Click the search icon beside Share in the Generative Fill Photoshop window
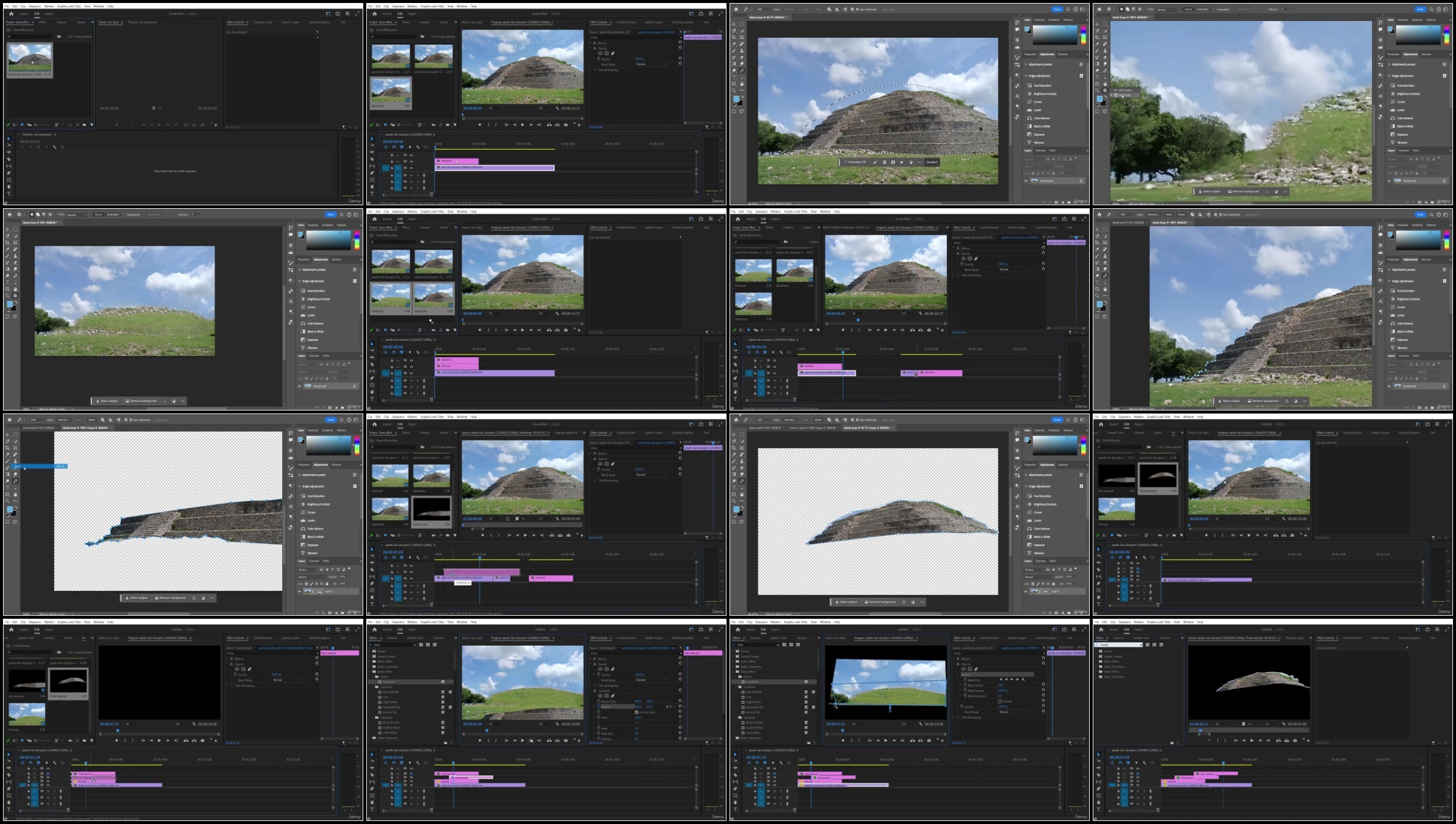 1068,9
